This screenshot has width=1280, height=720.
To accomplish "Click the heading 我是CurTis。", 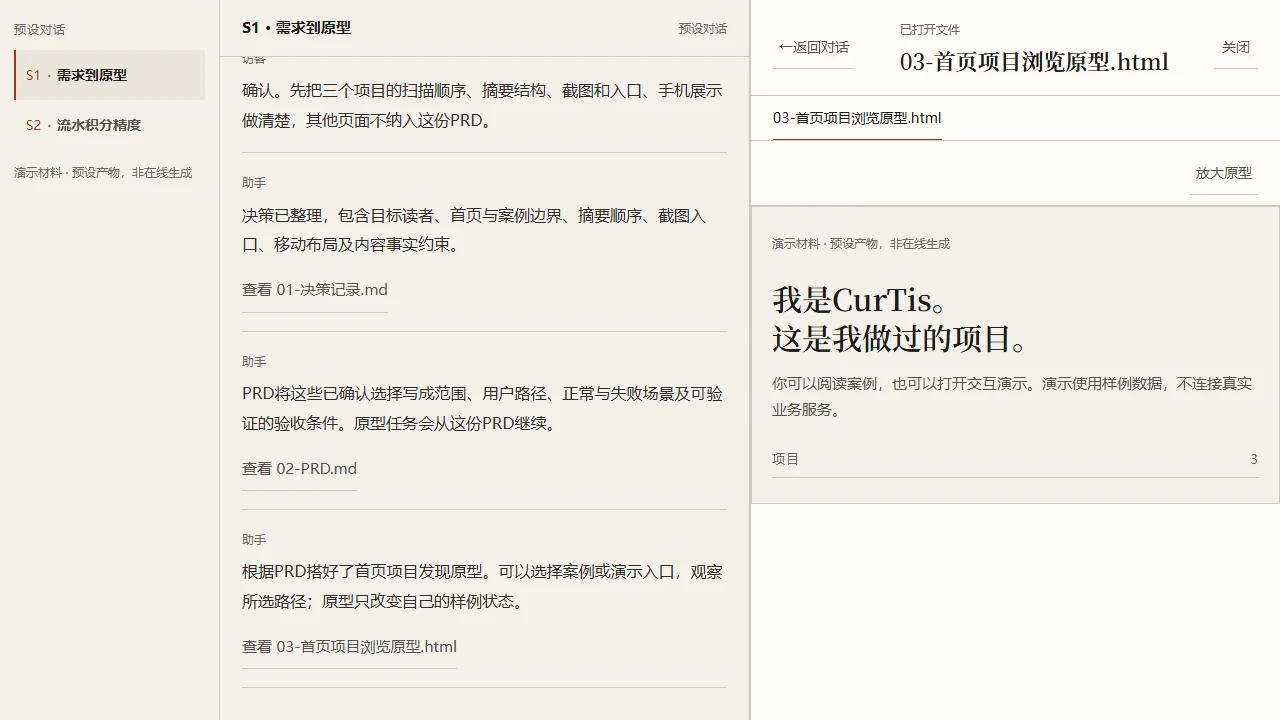I will pyautogui.click(x=860, y=300).
